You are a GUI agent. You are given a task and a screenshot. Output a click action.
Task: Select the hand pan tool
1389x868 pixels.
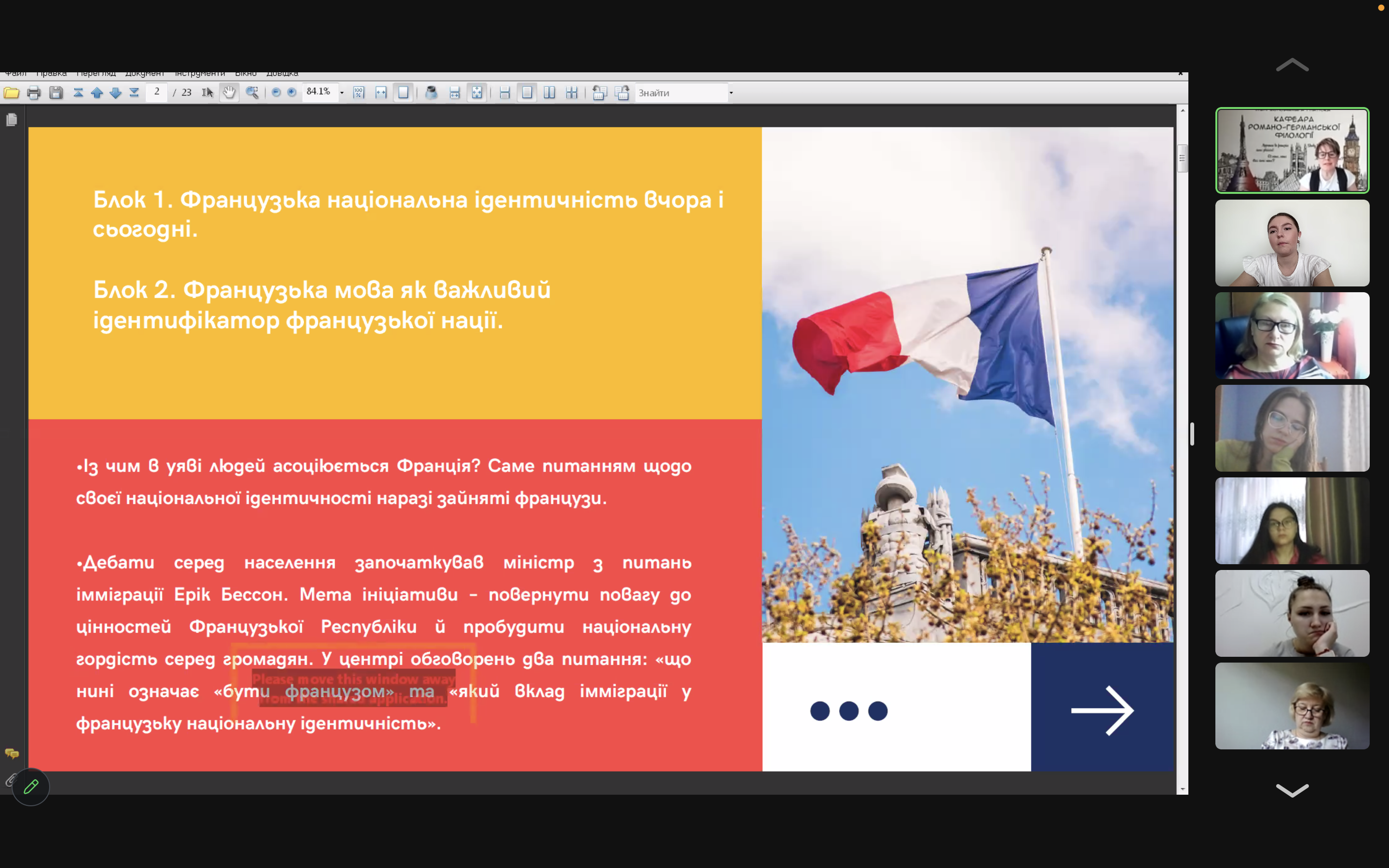pyautogui.click(x=229, y=93)
